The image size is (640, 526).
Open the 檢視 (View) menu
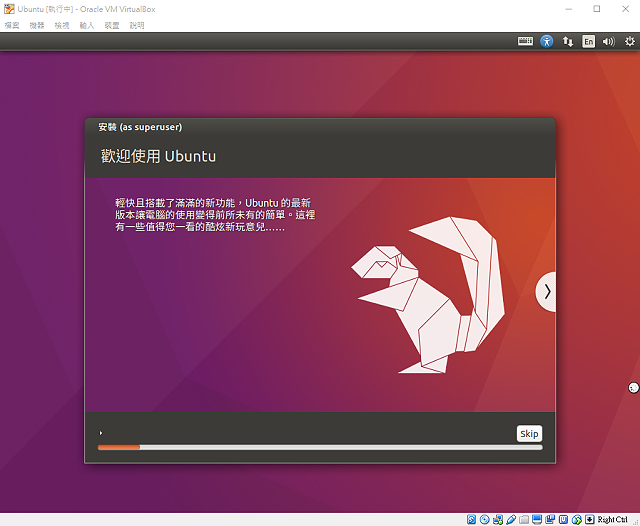tap(62, 26)
